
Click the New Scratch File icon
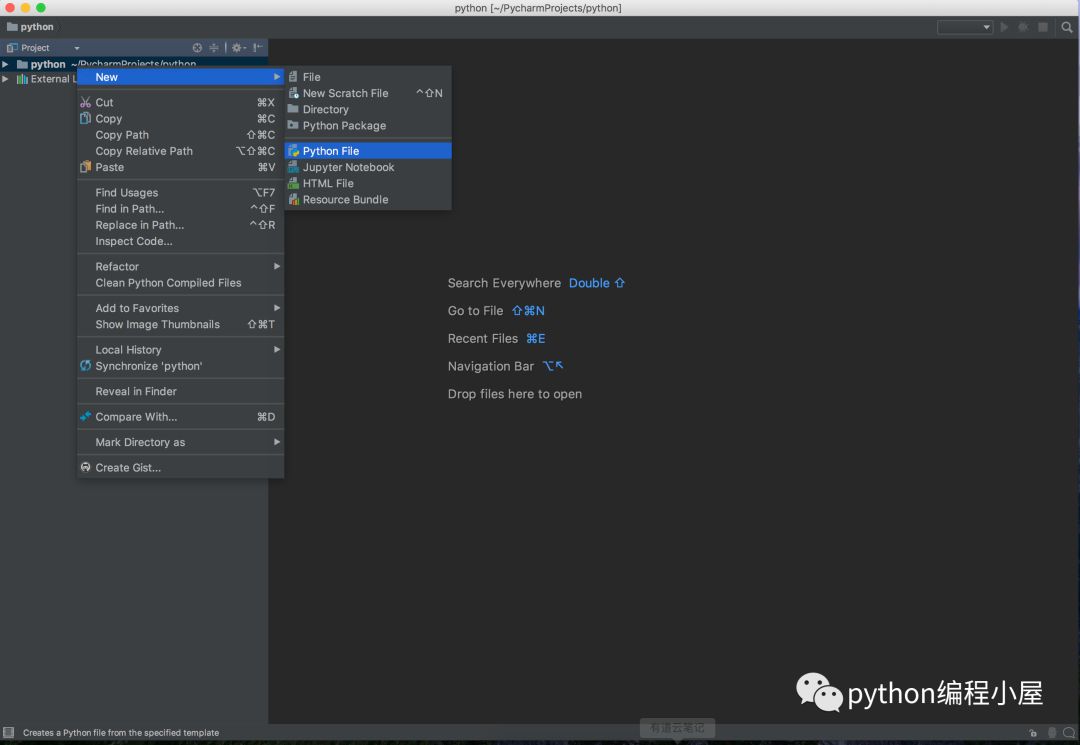click(293, 93)
